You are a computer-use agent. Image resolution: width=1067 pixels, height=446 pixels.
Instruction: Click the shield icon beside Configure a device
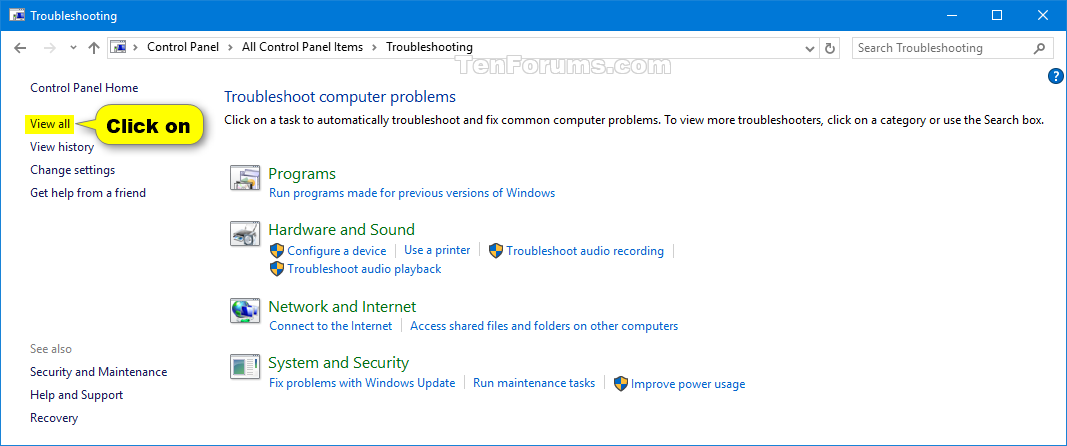[x=277, y=251]
